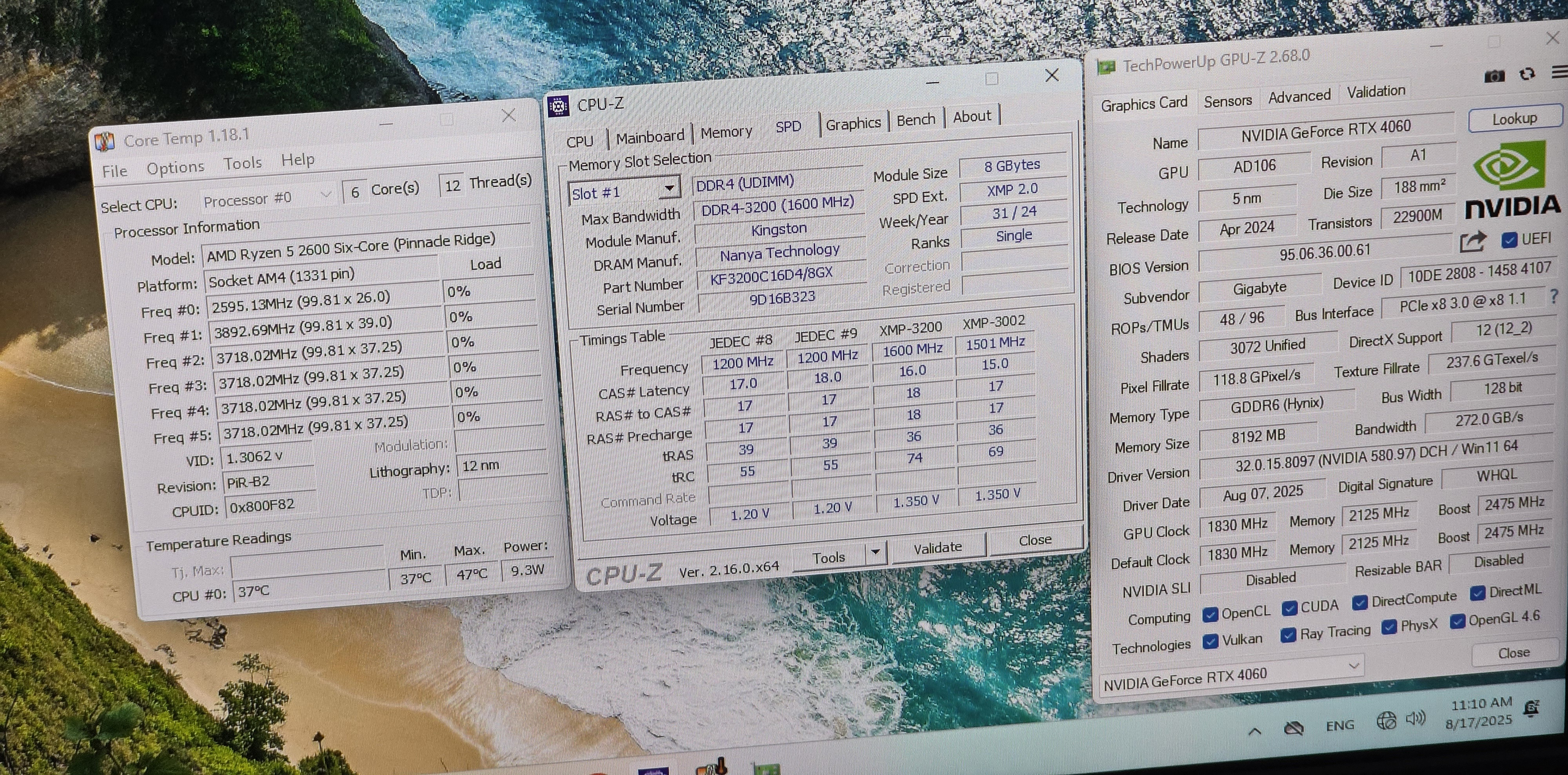Click the green GPU-Z taskbar icon
This screenshot has width=1568, height=775.
[766, 769]
